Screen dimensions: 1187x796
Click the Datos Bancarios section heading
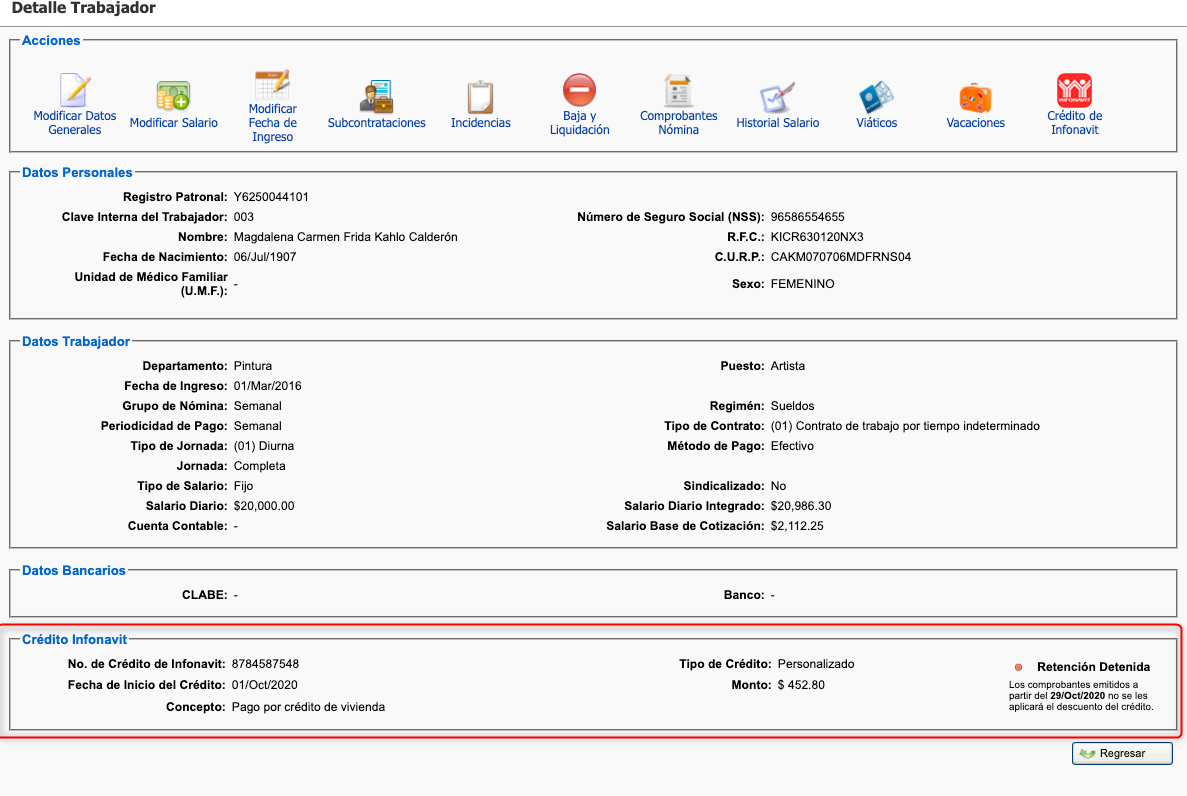[74, 570]
